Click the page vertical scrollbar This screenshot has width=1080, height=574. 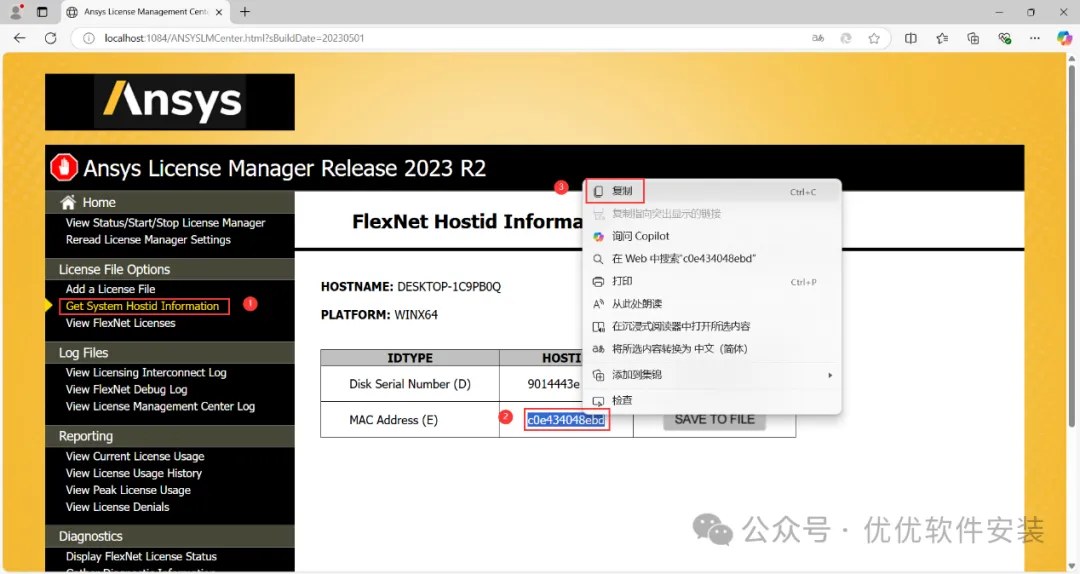pyautogui.click(x=1072, y=248)
